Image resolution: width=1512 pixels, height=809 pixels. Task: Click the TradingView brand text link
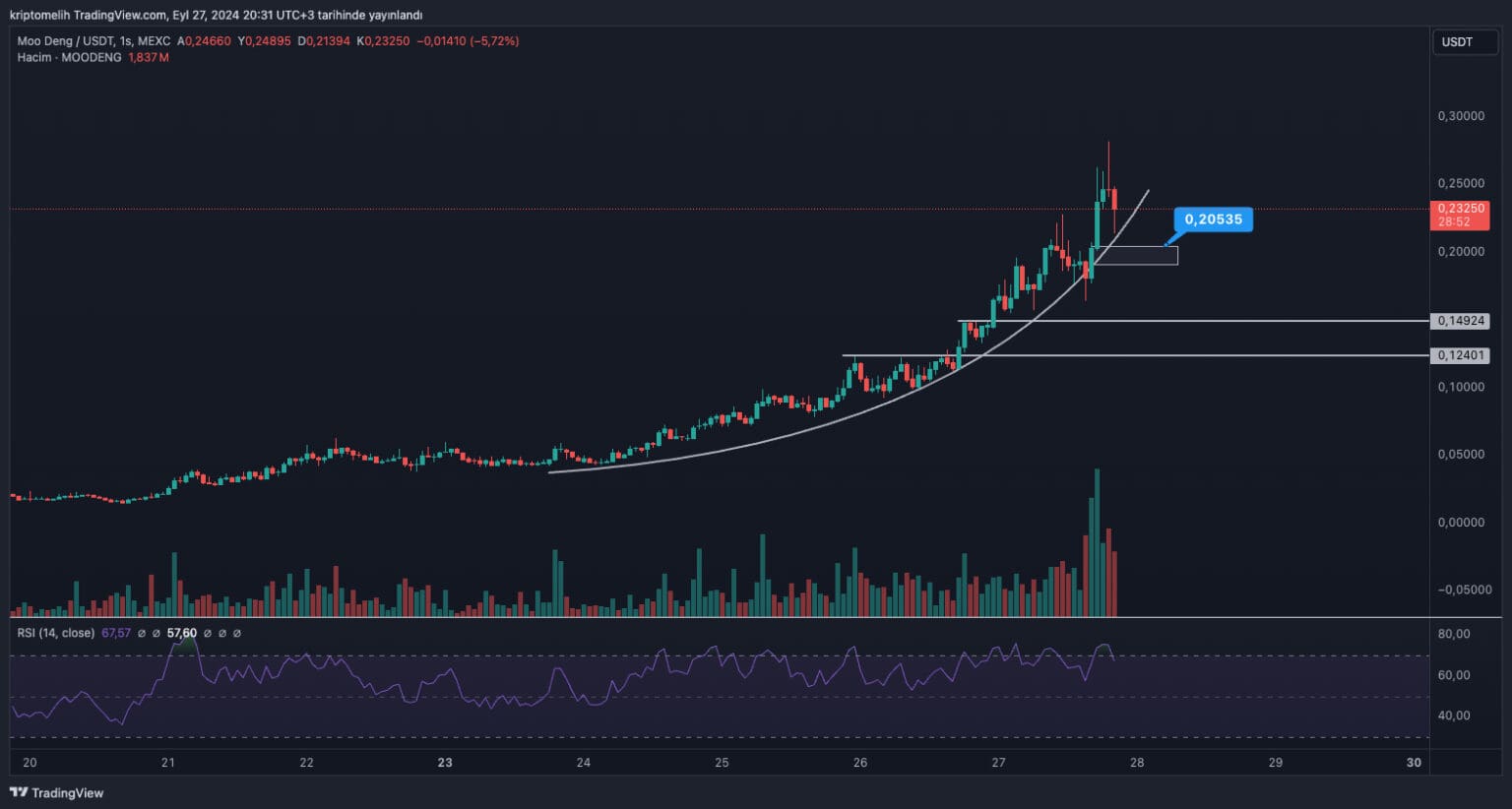pyautogui.click(x=67, y=792)
